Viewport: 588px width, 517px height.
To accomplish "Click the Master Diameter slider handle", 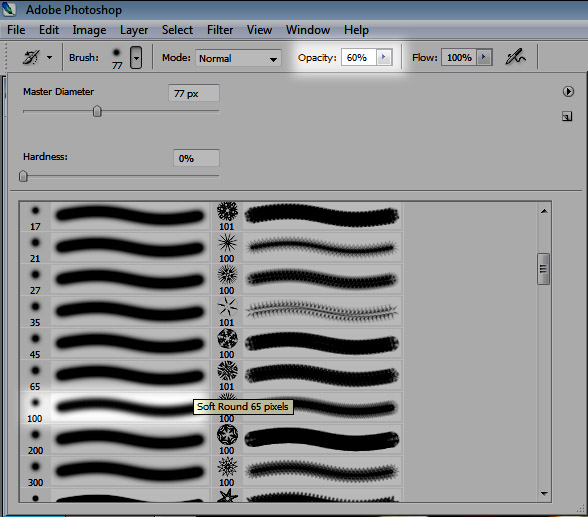I will (97, 111).
